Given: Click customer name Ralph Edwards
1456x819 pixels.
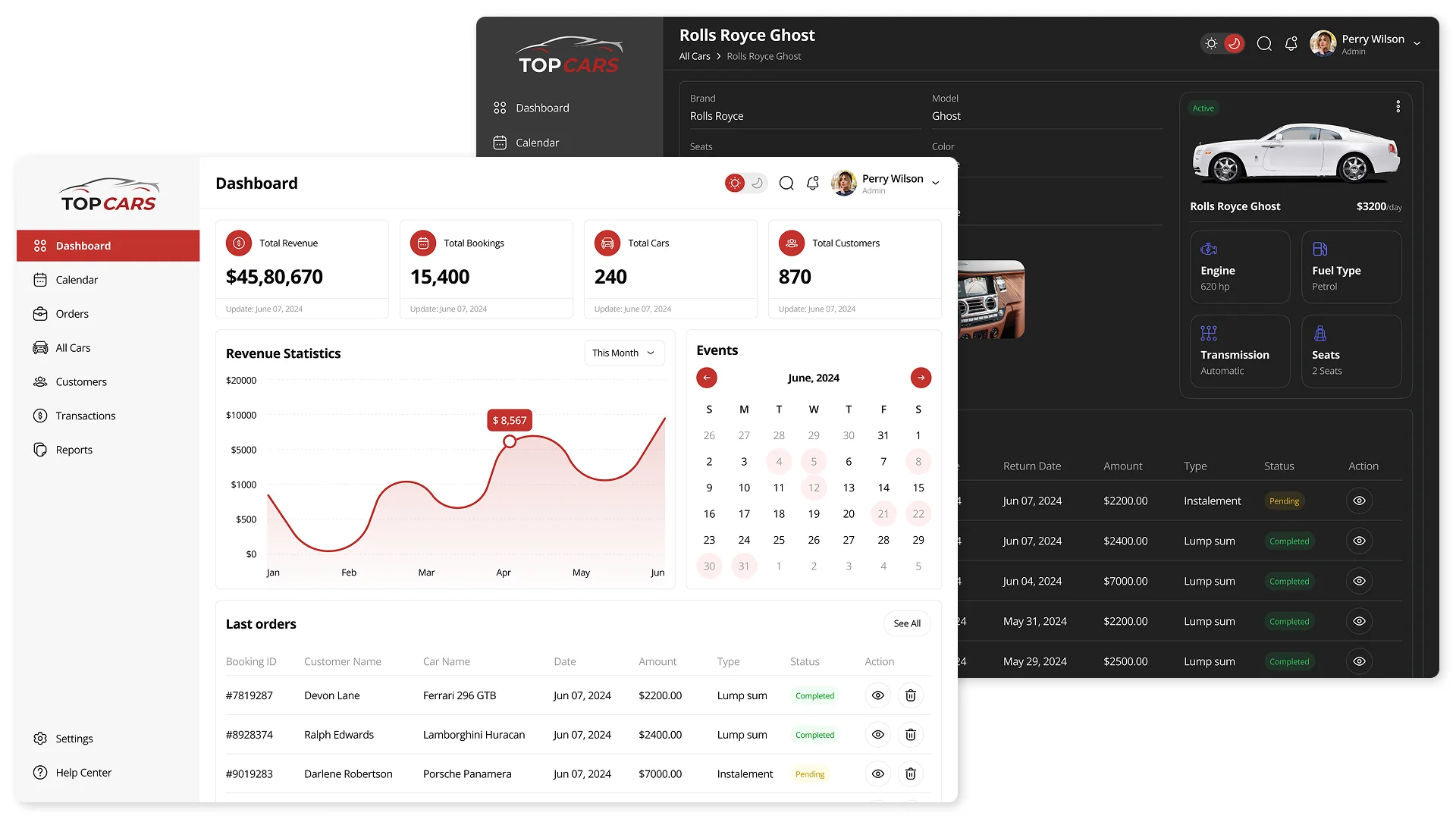Looking at the screenshot, I should (339, 735).
